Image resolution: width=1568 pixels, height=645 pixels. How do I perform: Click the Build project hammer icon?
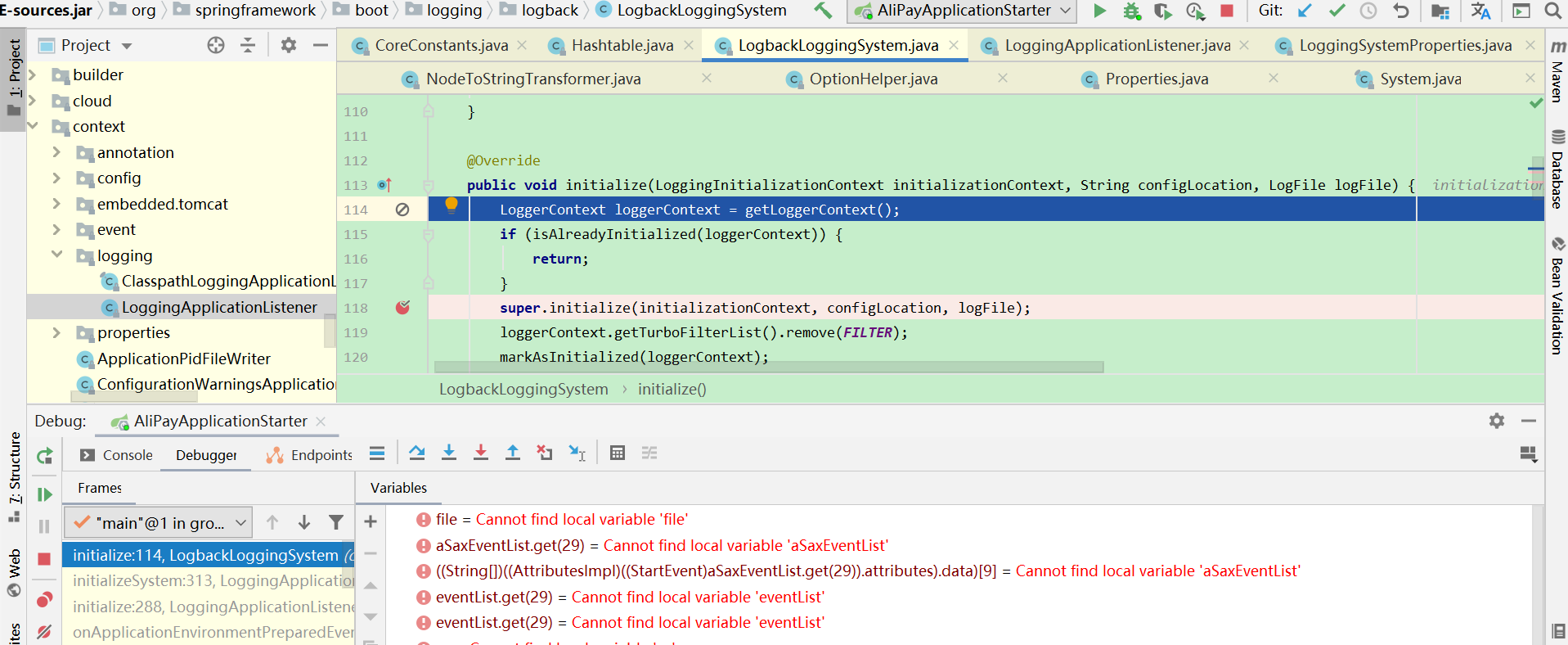[823, 11]
